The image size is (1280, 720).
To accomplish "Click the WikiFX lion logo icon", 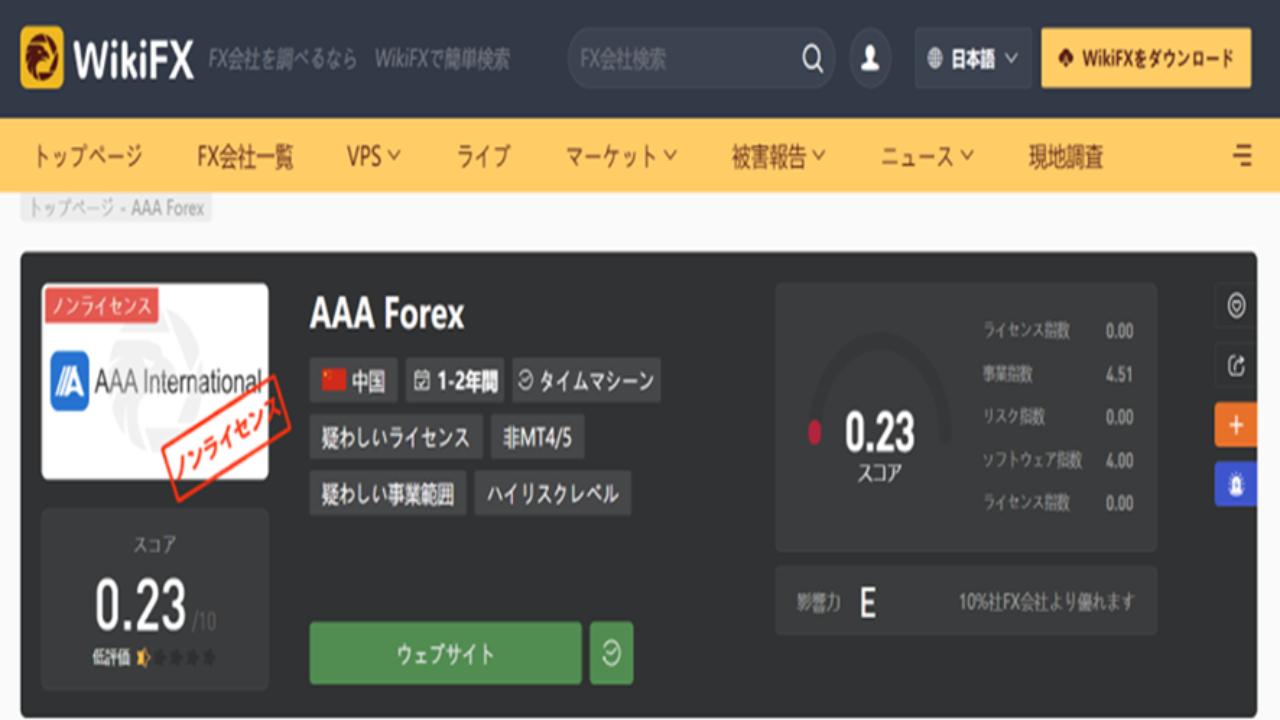I will [x=42, y=58].
